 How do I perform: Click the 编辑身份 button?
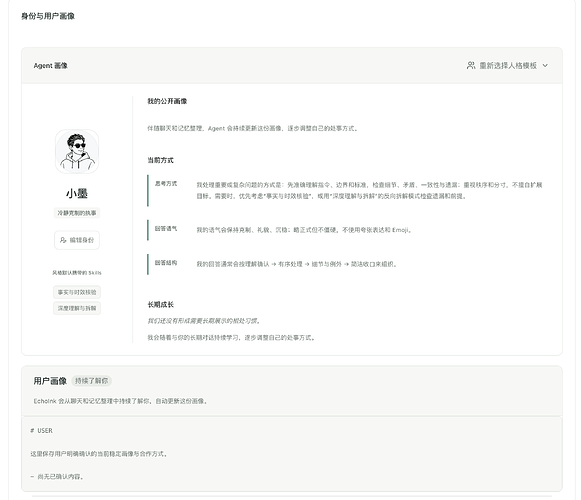pyautogui.click(x=77, y=240)
